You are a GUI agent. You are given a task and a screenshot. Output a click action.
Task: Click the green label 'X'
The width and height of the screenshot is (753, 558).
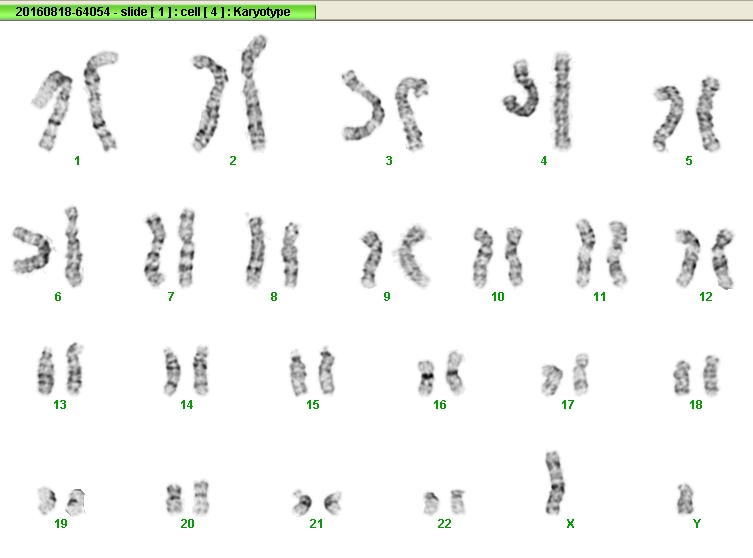point(570,524)
